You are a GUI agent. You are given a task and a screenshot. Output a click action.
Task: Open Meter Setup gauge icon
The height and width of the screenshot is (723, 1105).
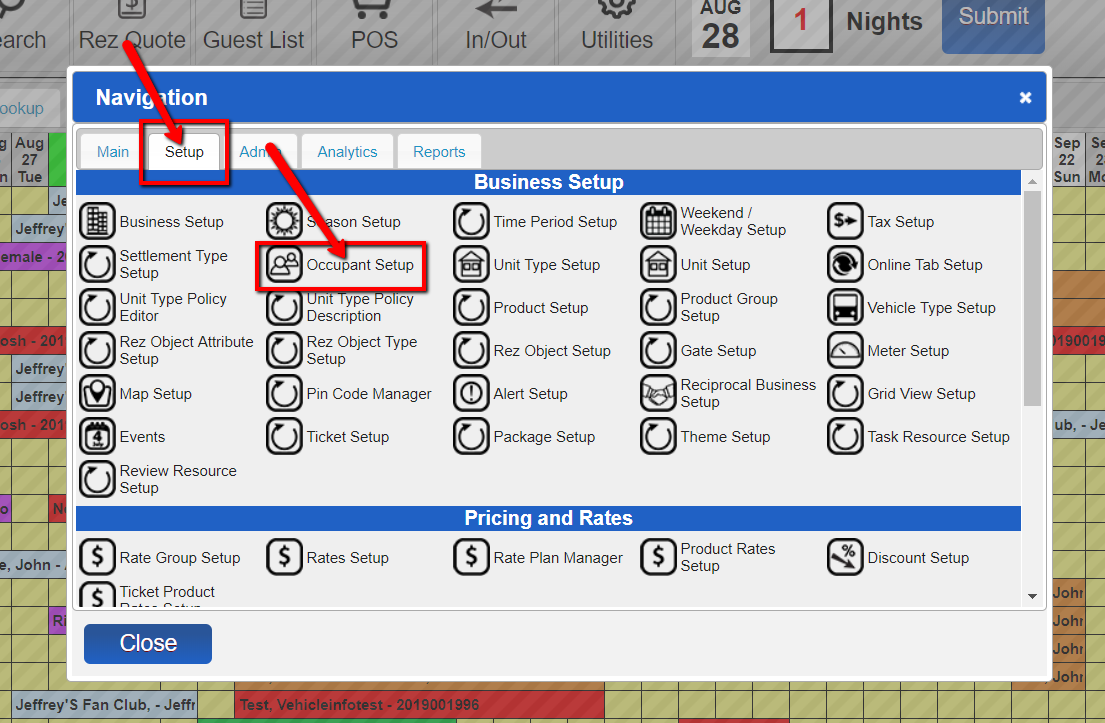coord(845,350)
